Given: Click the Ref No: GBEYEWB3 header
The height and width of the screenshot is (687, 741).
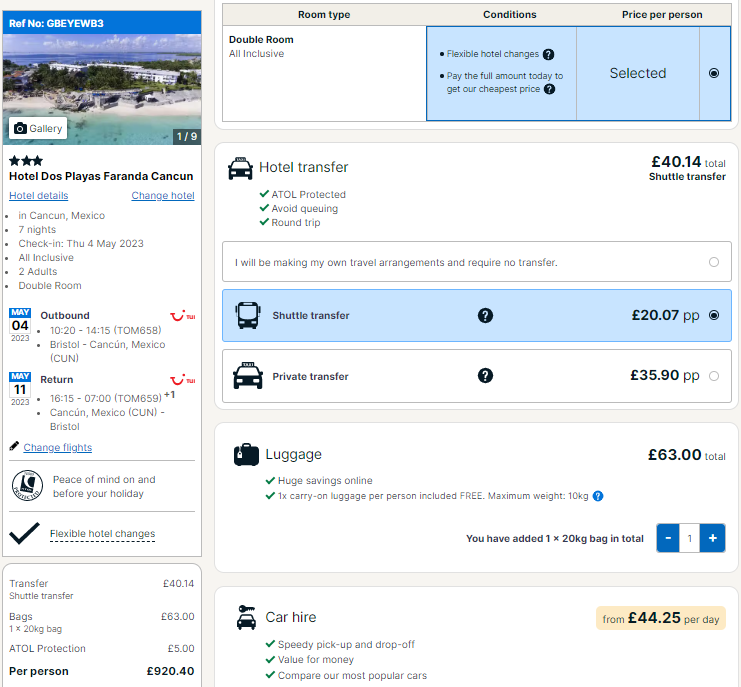Looking at the screenshot, I should point(102,23).
